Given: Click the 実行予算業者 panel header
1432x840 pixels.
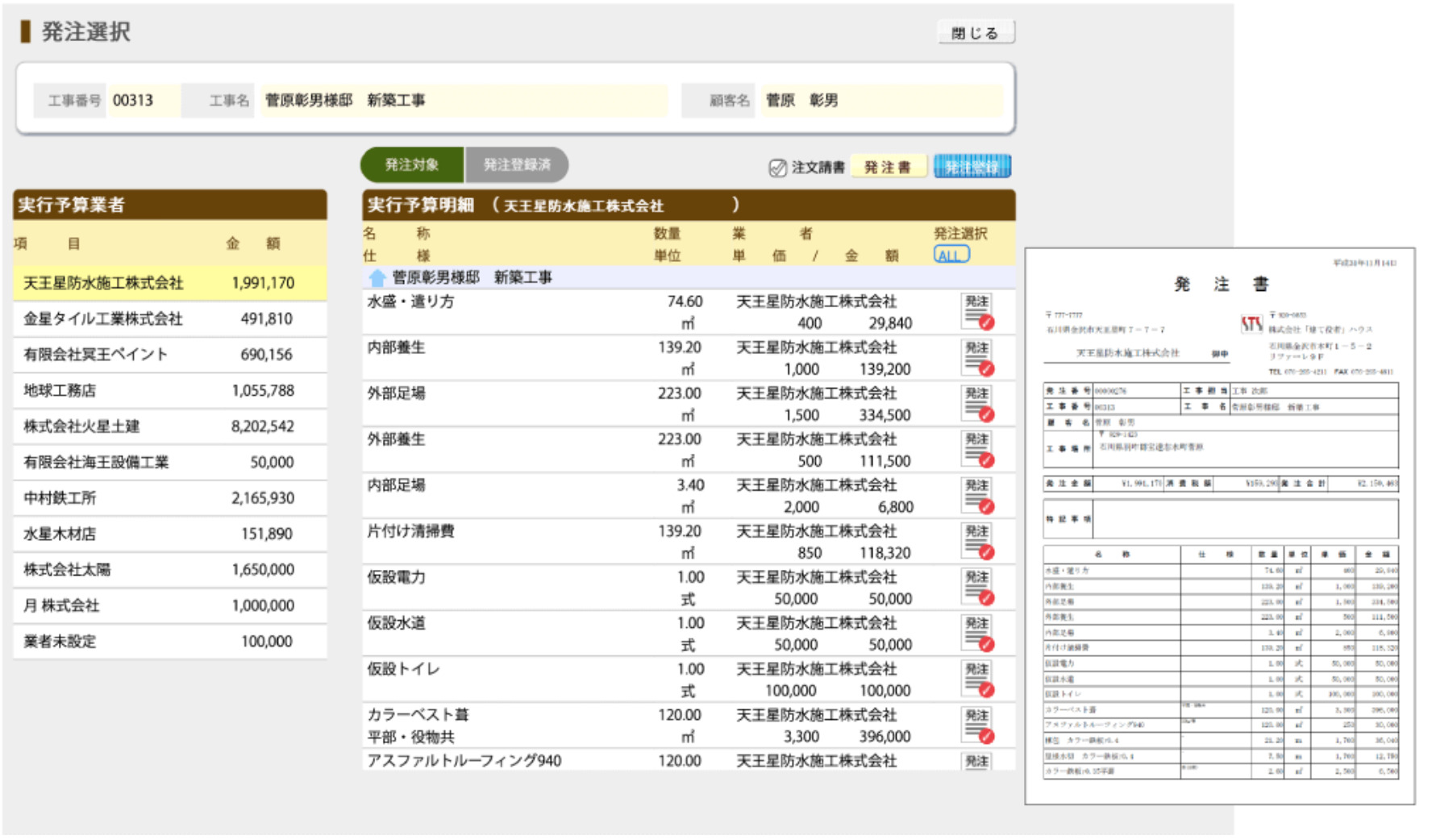Looking at the screenshot, I should click(170, 205).
